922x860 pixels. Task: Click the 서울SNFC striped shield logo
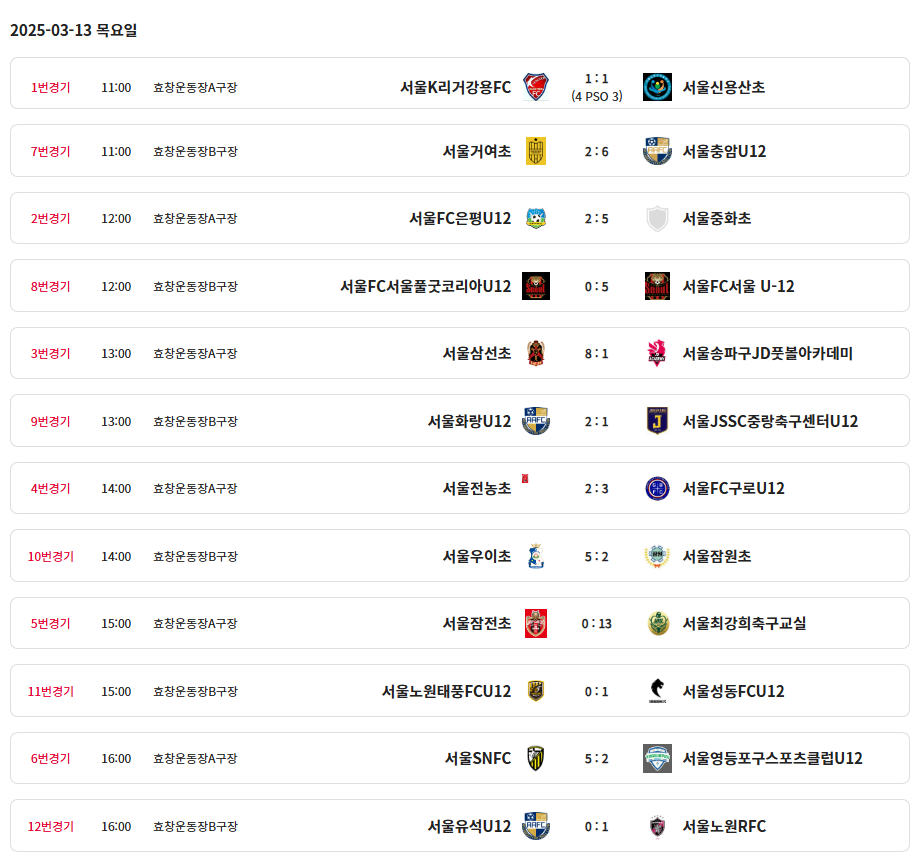[536, 758]
